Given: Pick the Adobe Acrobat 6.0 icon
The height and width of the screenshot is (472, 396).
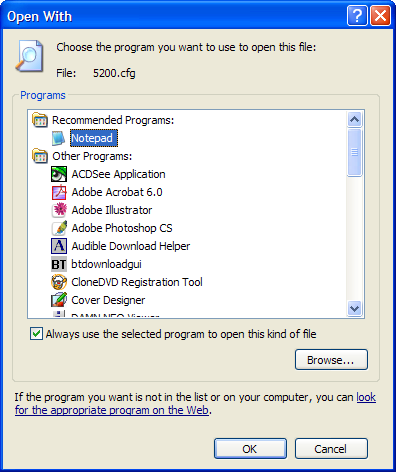Looking at the screenshot, I should click(59, 192).
